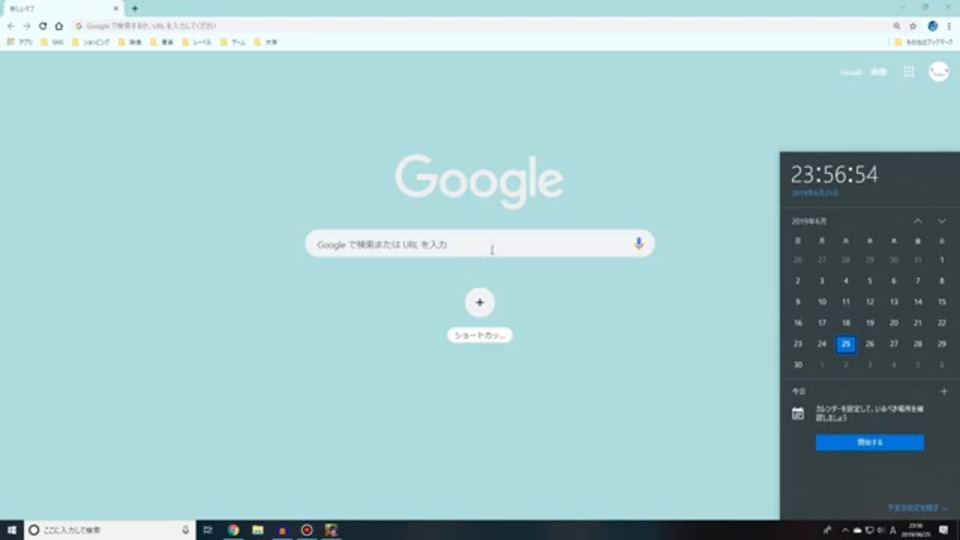
Task: Click the taskbar search microphone icon
Action: 186,530
